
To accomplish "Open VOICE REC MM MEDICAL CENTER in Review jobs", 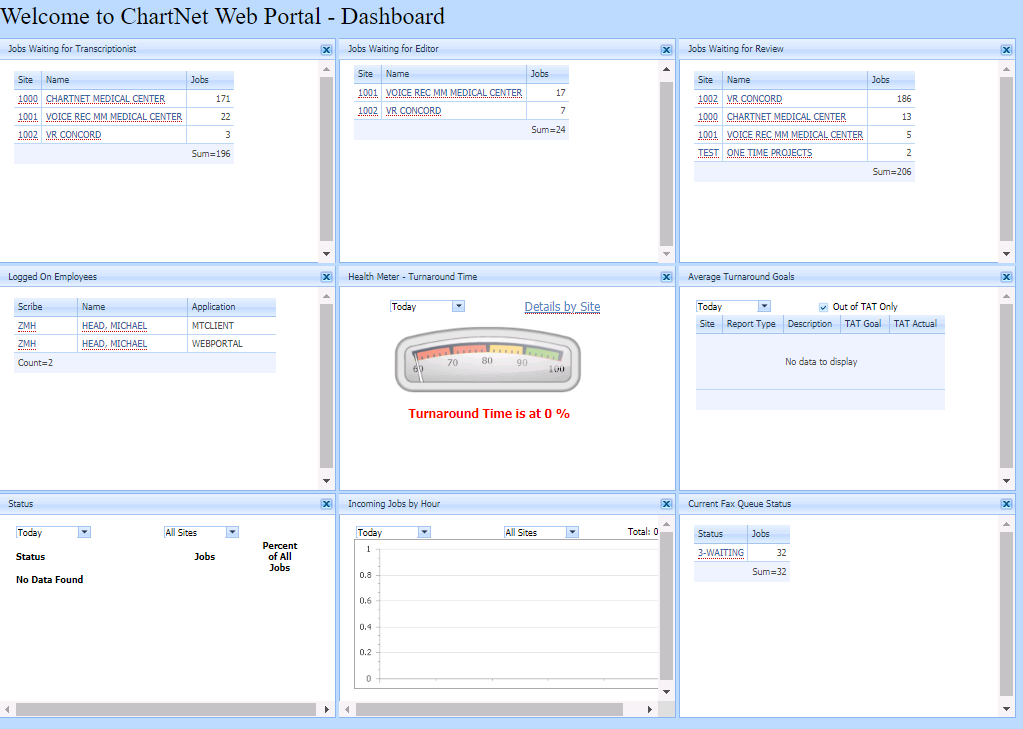I will click(x=795, y=135).
